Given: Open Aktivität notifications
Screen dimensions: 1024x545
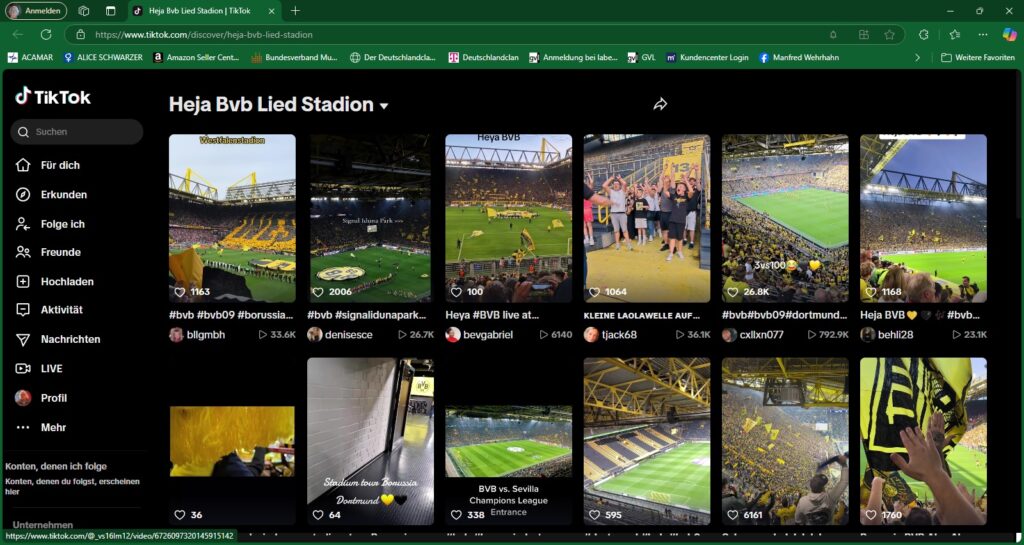Looking at the screenshot, I should (x=61, y=309).
